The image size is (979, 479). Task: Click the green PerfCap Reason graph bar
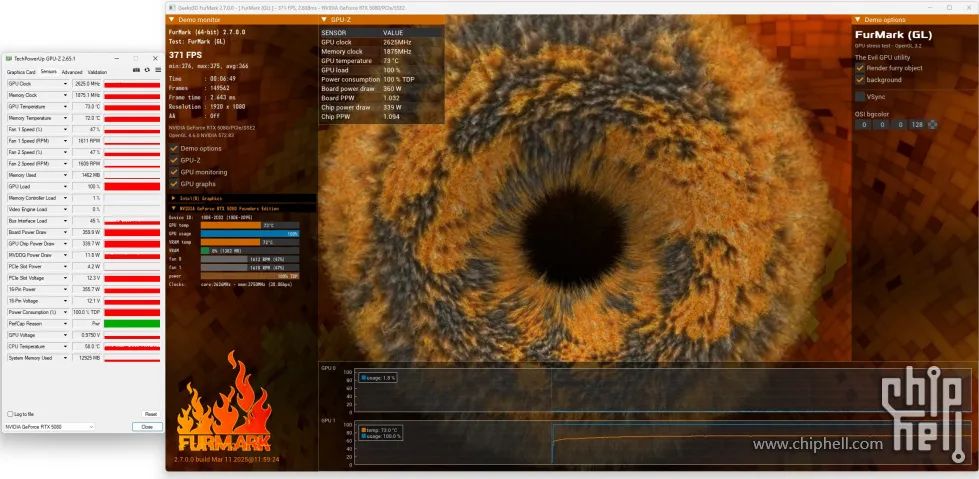point(132,323)
